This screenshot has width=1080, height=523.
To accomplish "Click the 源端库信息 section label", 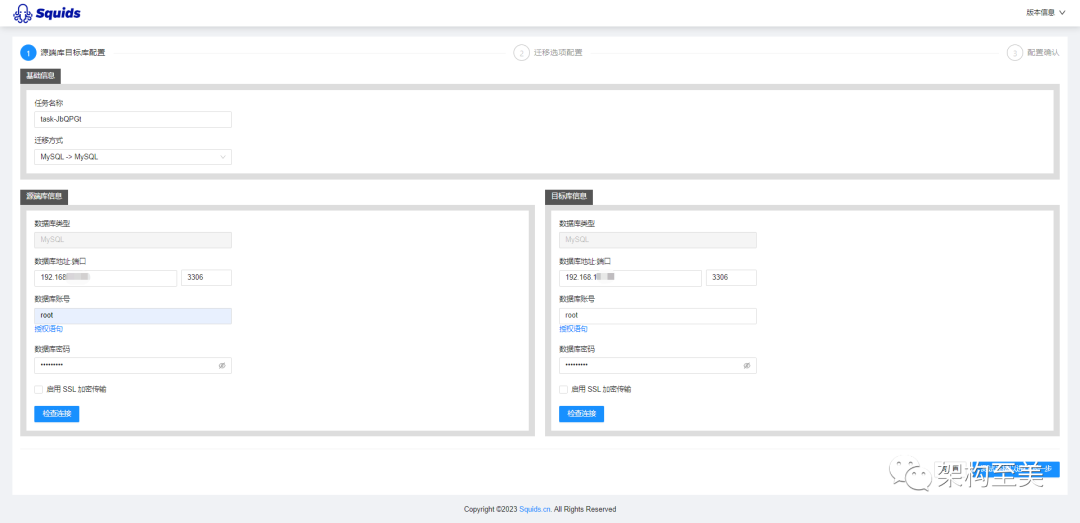I will click(x=44, y=196).
